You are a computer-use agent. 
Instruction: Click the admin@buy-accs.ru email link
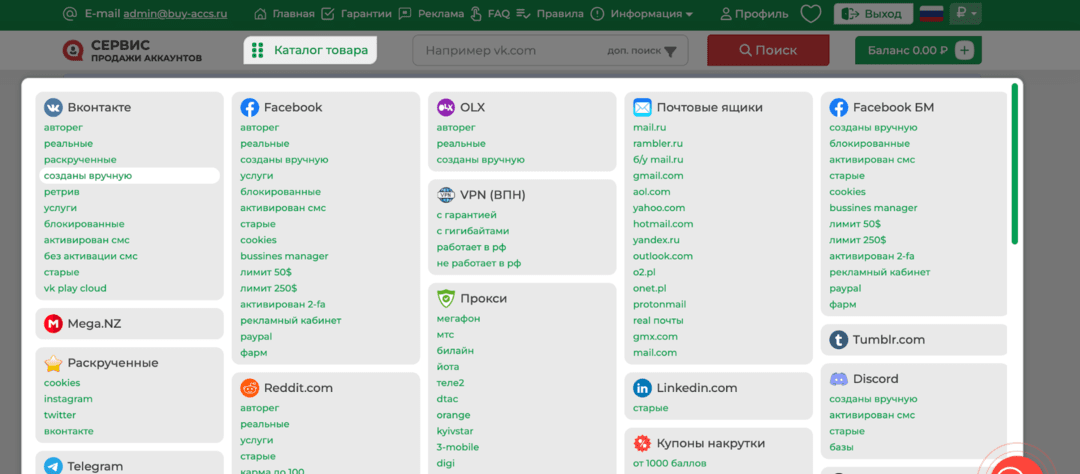tap(175, 14)
